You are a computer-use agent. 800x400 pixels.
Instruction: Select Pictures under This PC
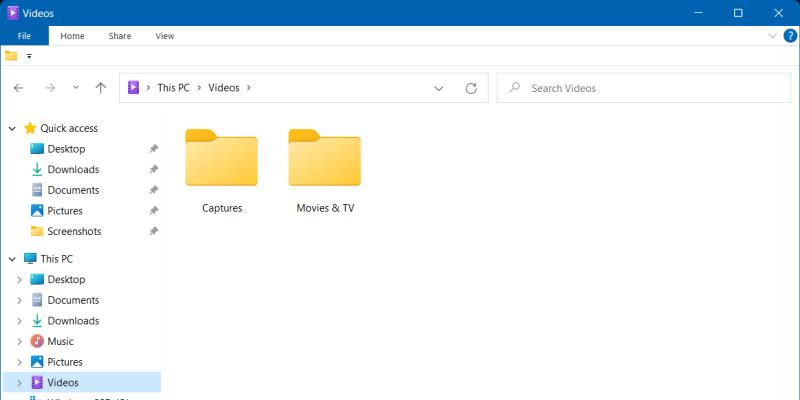pos(65,362)
